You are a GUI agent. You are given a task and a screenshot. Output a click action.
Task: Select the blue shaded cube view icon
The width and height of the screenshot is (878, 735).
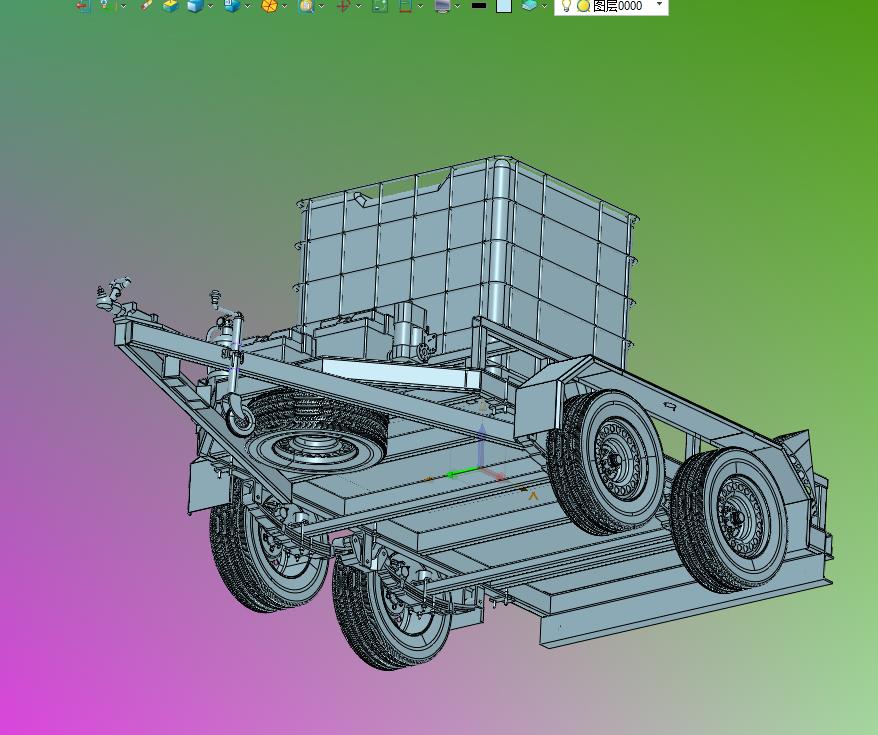click(195, 6)
